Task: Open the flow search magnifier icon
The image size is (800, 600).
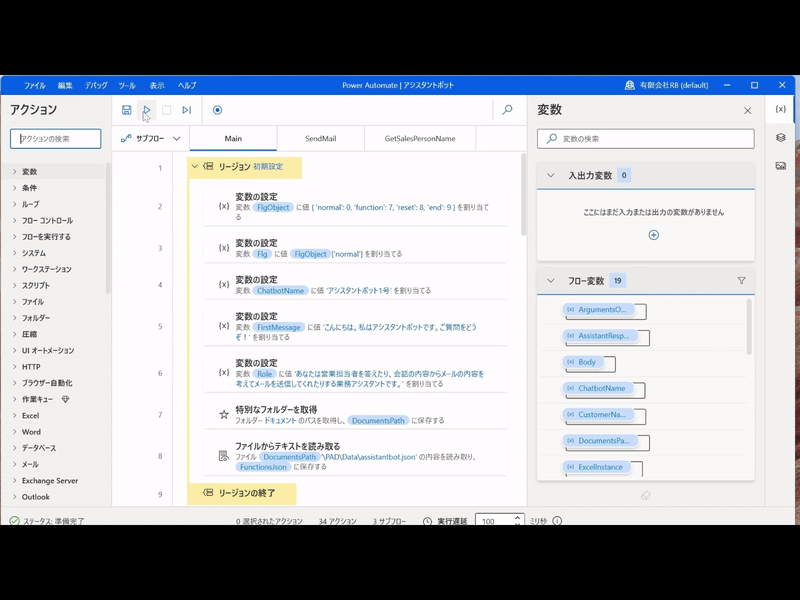Action: point(507,110)
